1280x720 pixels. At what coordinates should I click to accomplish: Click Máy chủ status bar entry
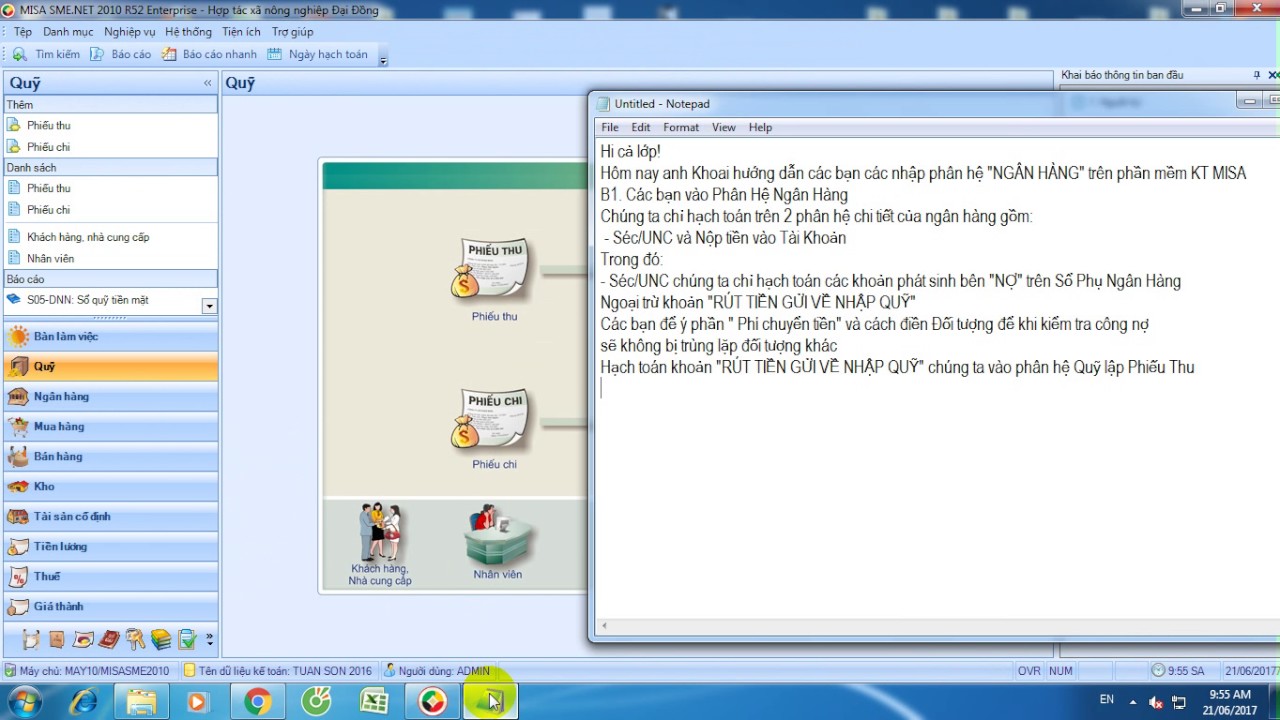(x=87, y=671)
